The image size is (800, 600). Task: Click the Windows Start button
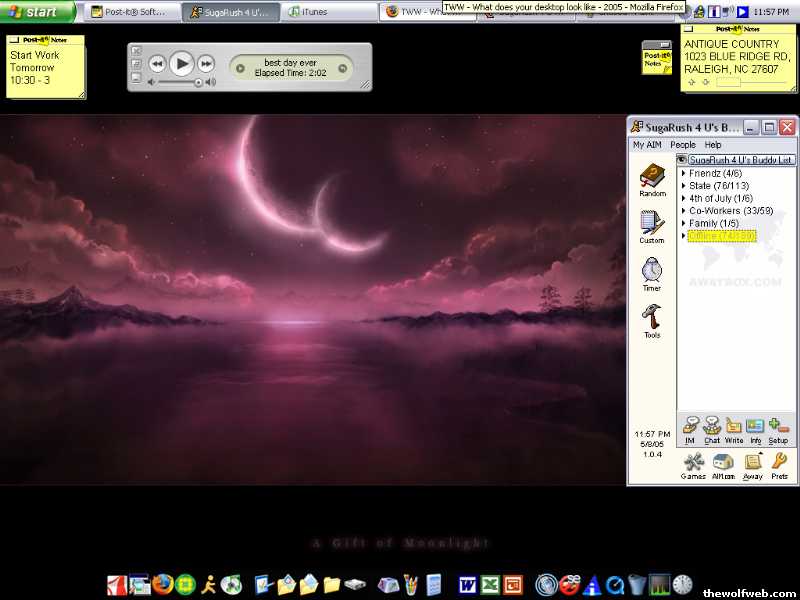pyautogui.click(x=37, y=12)
